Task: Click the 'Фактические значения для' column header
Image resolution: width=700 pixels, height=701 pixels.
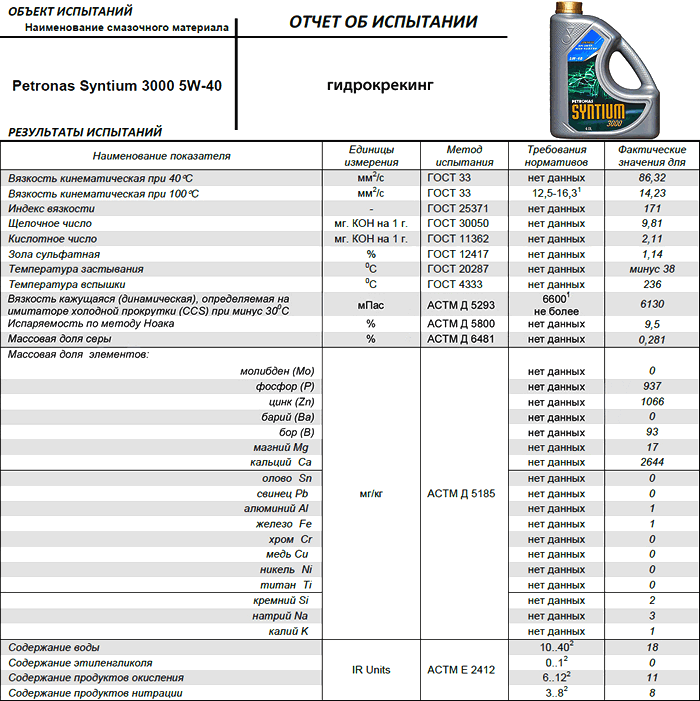Action: click(652, 156)
